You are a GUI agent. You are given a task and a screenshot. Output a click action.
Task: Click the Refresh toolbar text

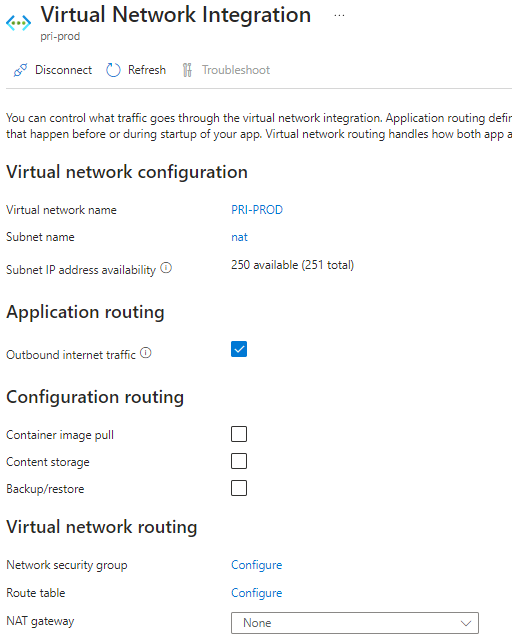(x=147, y=70)
